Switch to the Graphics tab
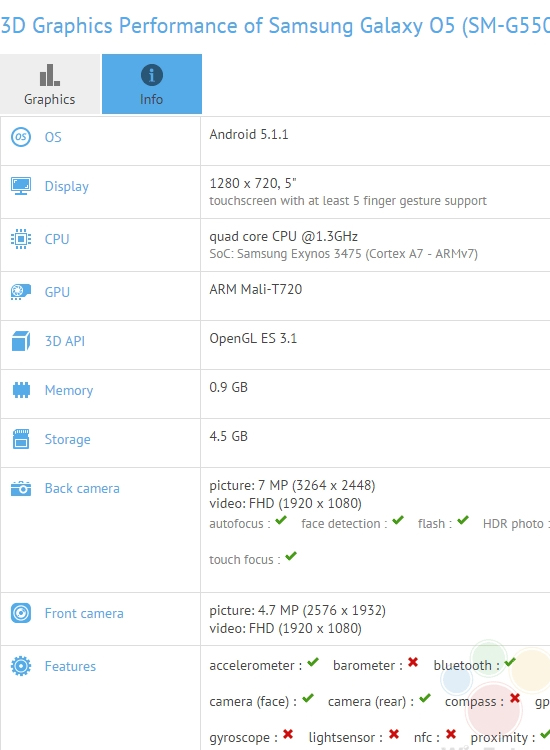 click(50, 84)
